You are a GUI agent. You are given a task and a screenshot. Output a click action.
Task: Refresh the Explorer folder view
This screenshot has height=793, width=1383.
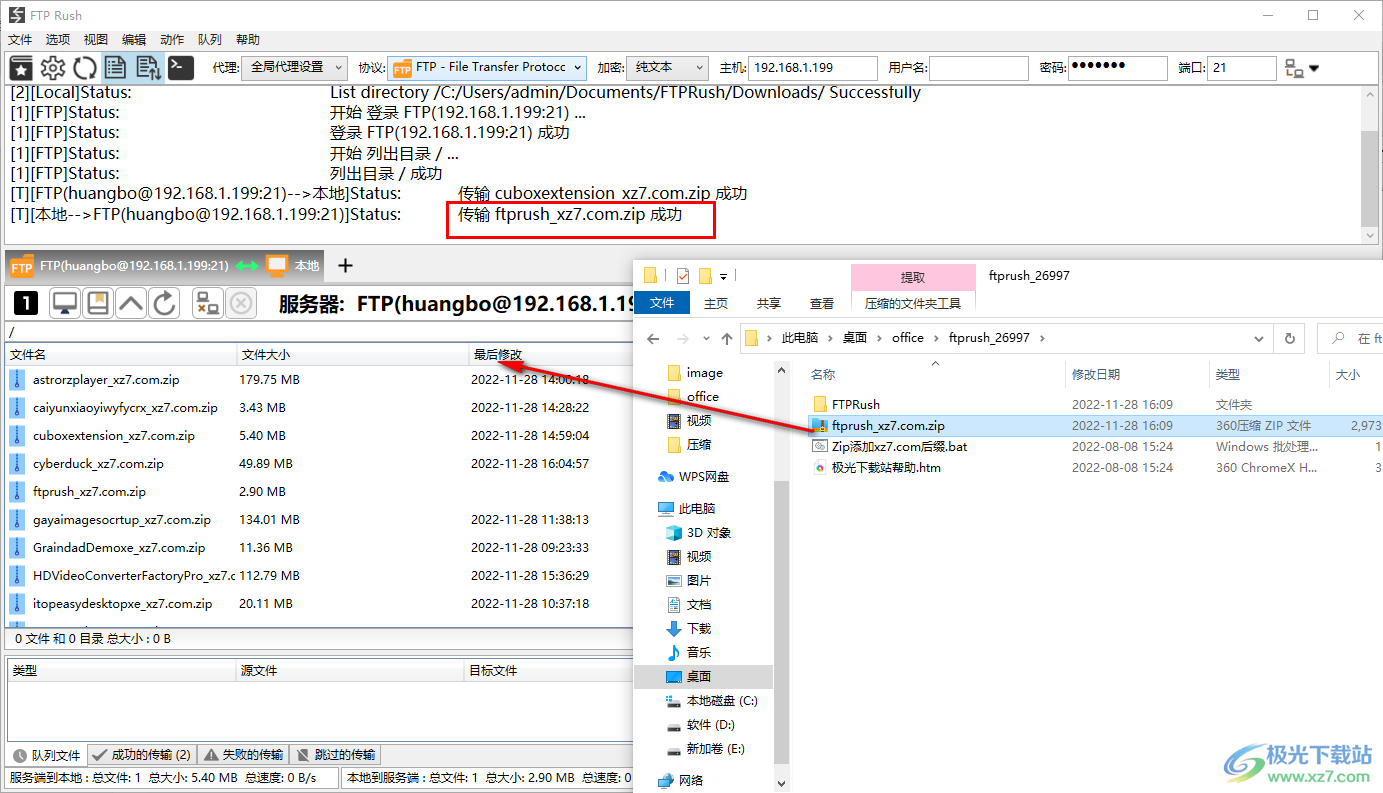1290,338
